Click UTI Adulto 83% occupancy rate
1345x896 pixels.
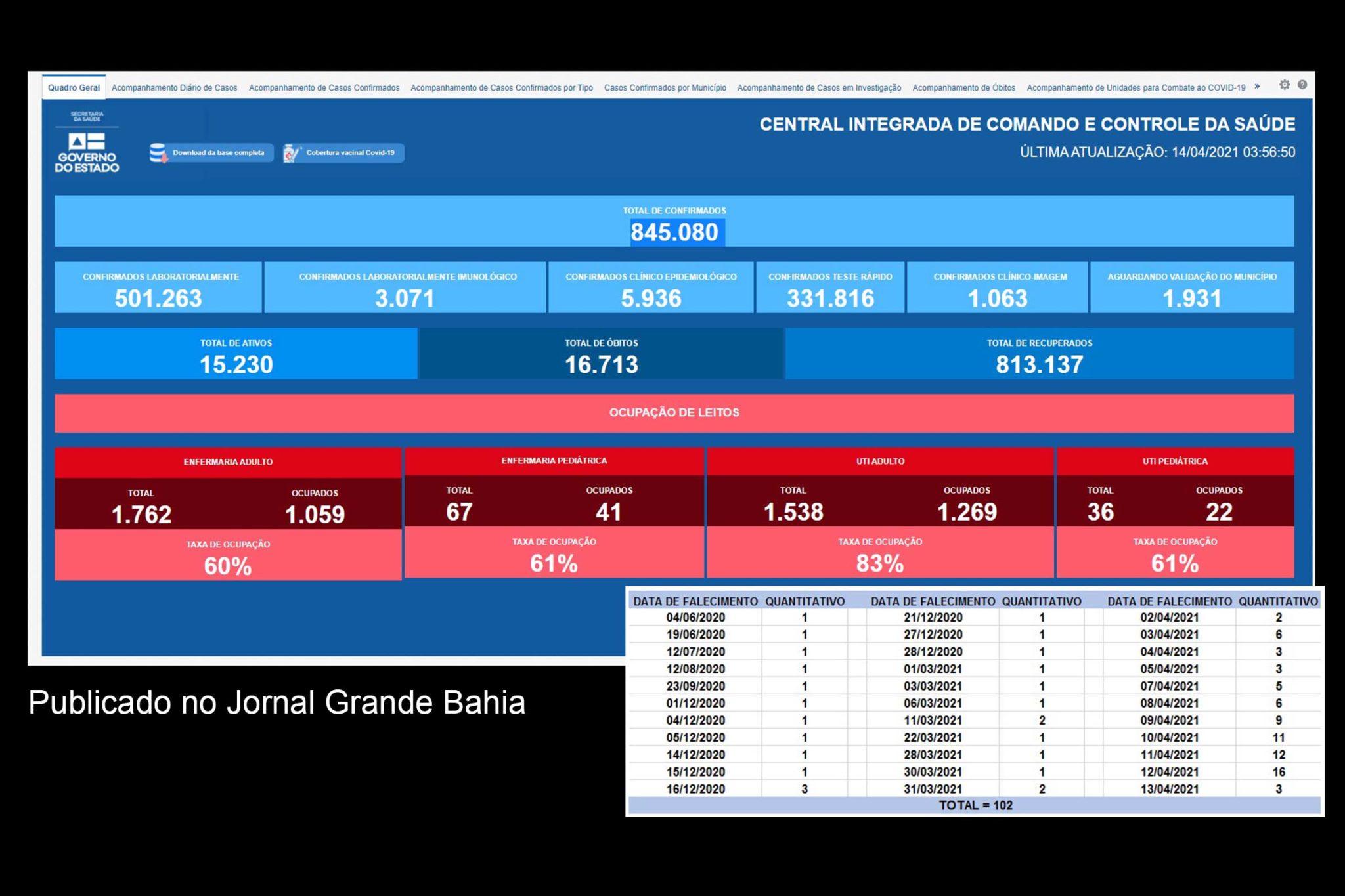pyautogui.click(x=880, y=563)
